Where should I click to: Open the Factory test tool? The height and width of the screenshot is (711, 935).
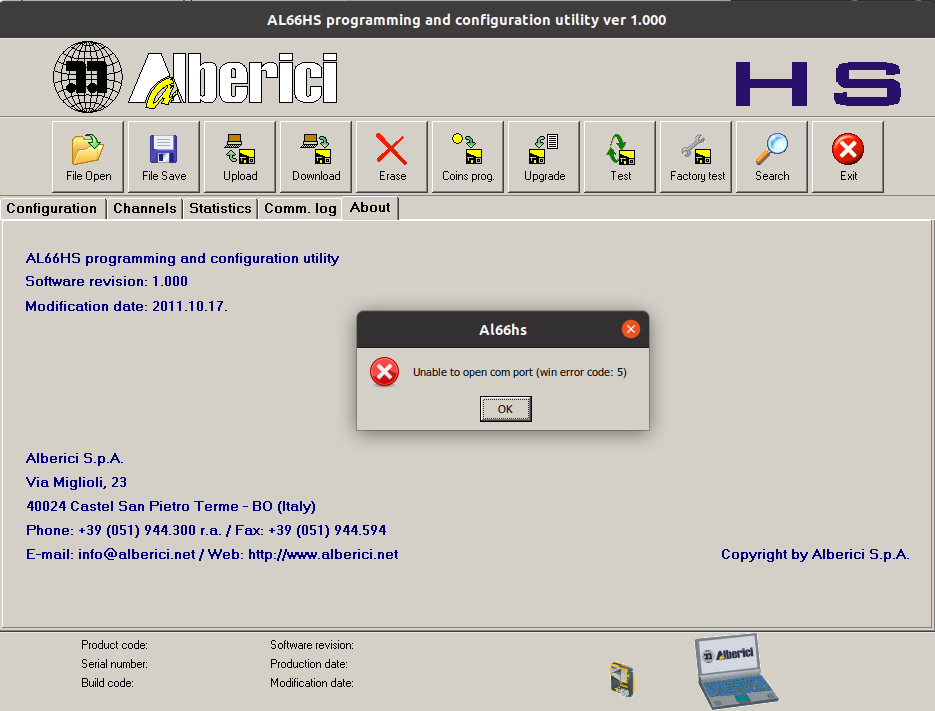pyautogui.click(x=696, y=157)
